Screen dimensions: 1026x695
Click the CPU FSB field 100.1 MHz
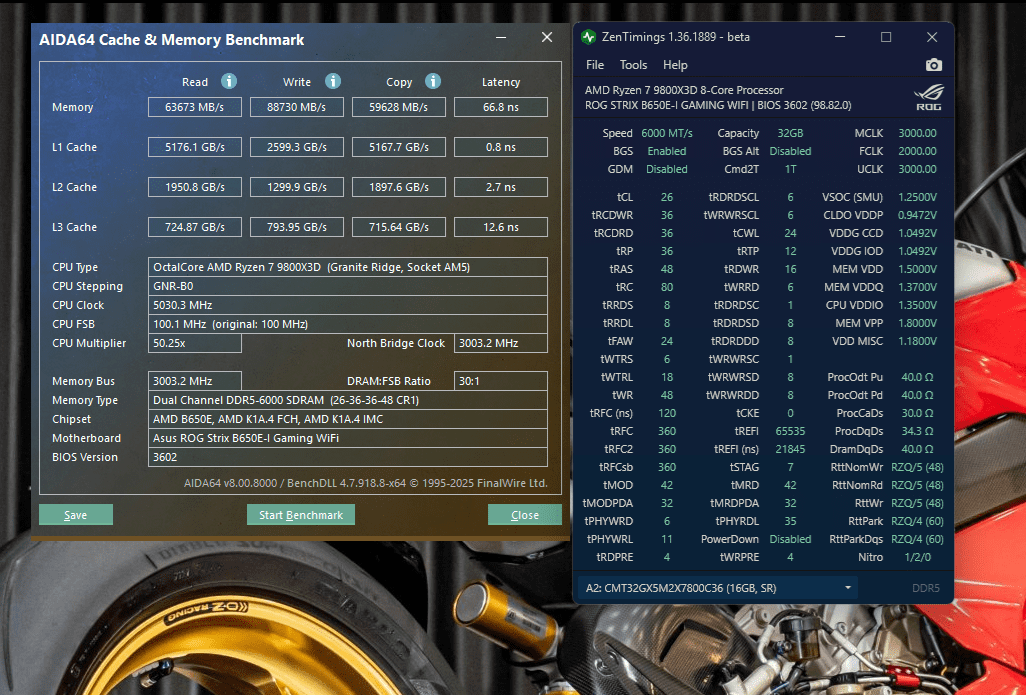(348, 324)
